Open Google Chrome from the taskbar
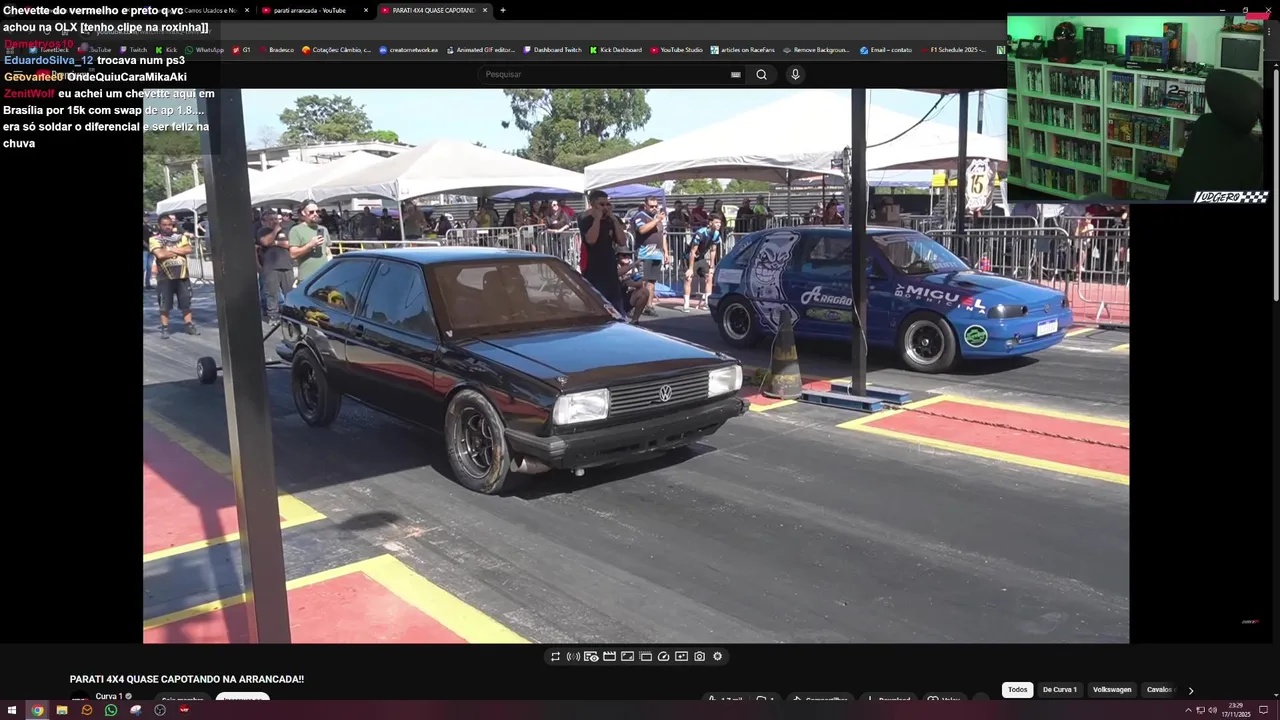 click(37, 710)
